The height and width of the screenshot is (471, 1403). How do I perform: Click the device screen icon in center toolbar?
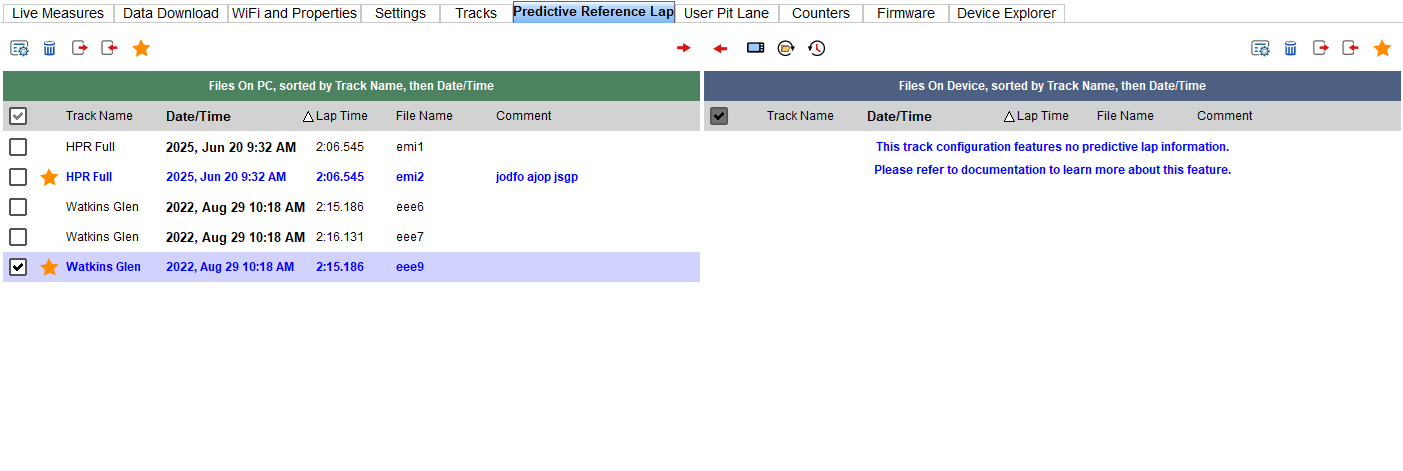[x=755, y=48]
